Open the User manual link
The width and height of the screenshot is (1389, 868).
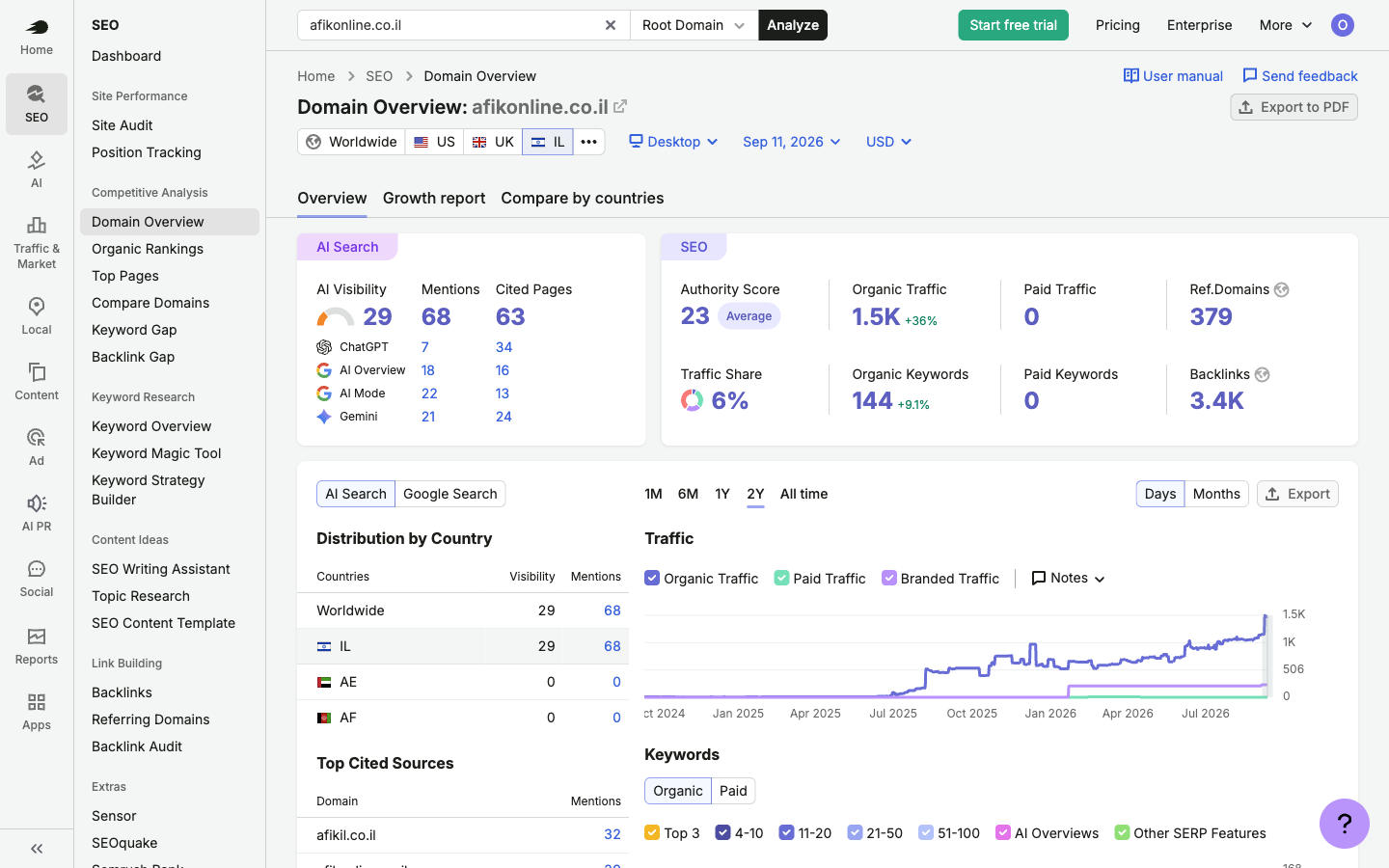[1173, 76]
